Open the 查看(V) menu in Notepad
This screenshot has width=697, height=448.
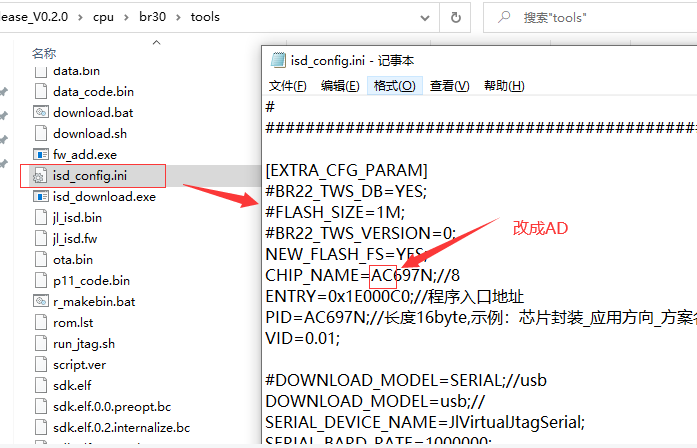(x=449, y=85)
